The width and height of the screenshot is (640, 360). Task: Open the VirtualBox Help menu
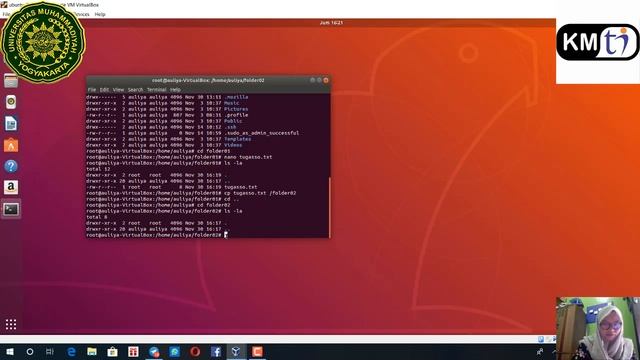click(x=100, y=14)
